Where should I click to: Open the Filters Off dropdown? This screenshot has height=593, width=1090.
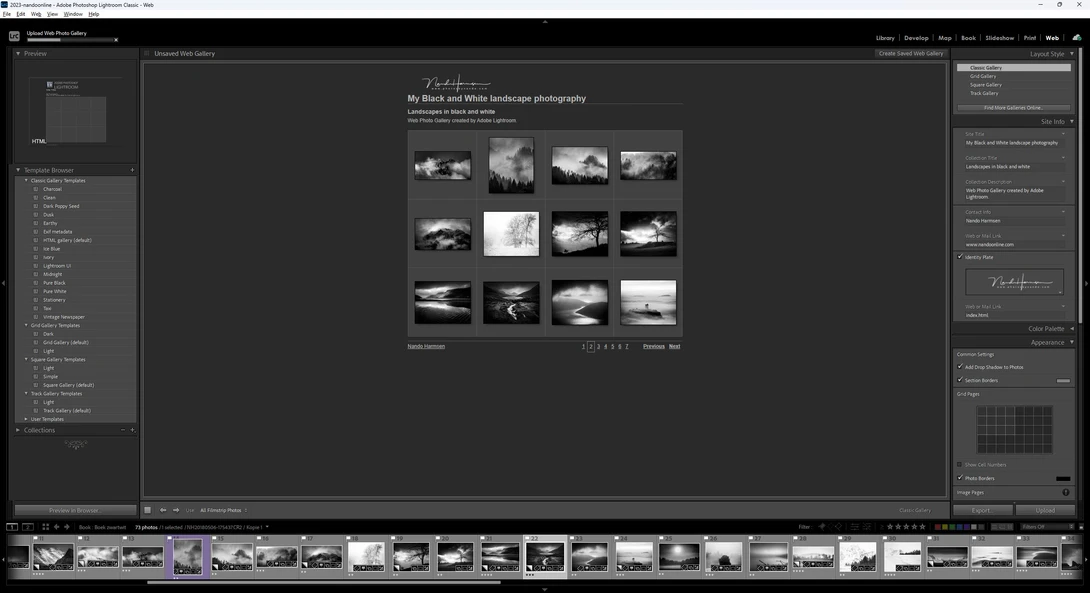tap(1048, 527)
